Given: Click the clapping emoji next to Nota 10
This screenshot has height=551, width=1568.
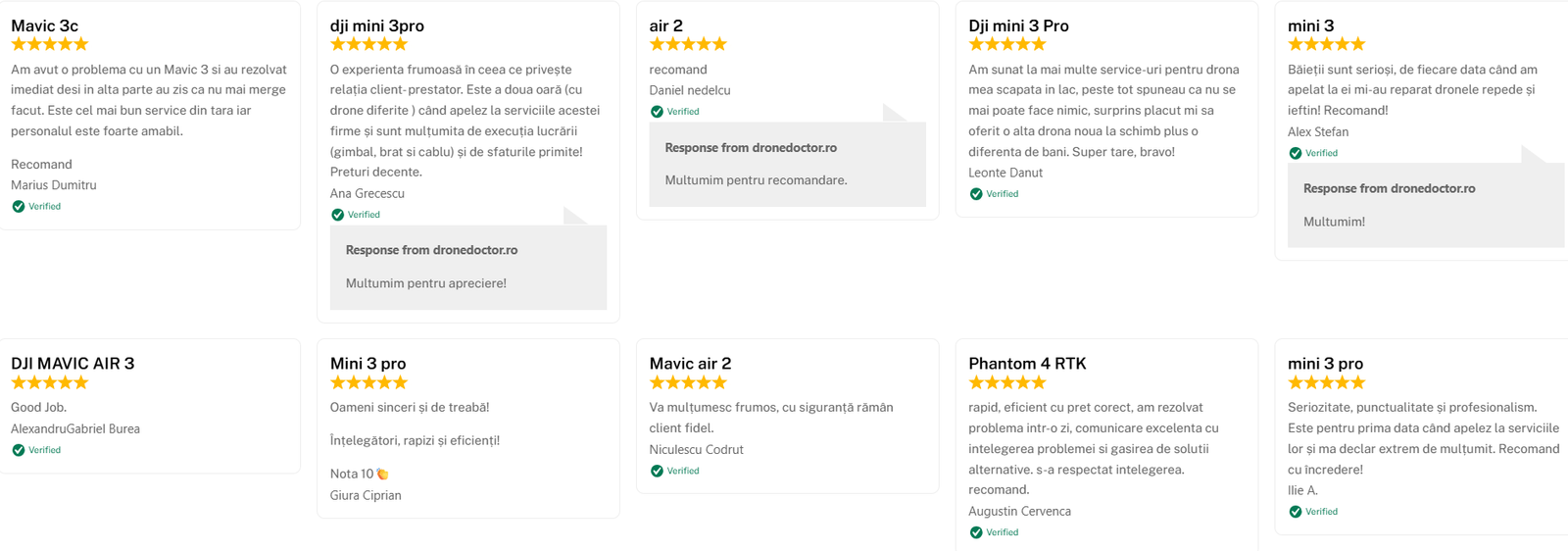Looking at the screenshot, I should pyautogui.click(x=383, y=475).
